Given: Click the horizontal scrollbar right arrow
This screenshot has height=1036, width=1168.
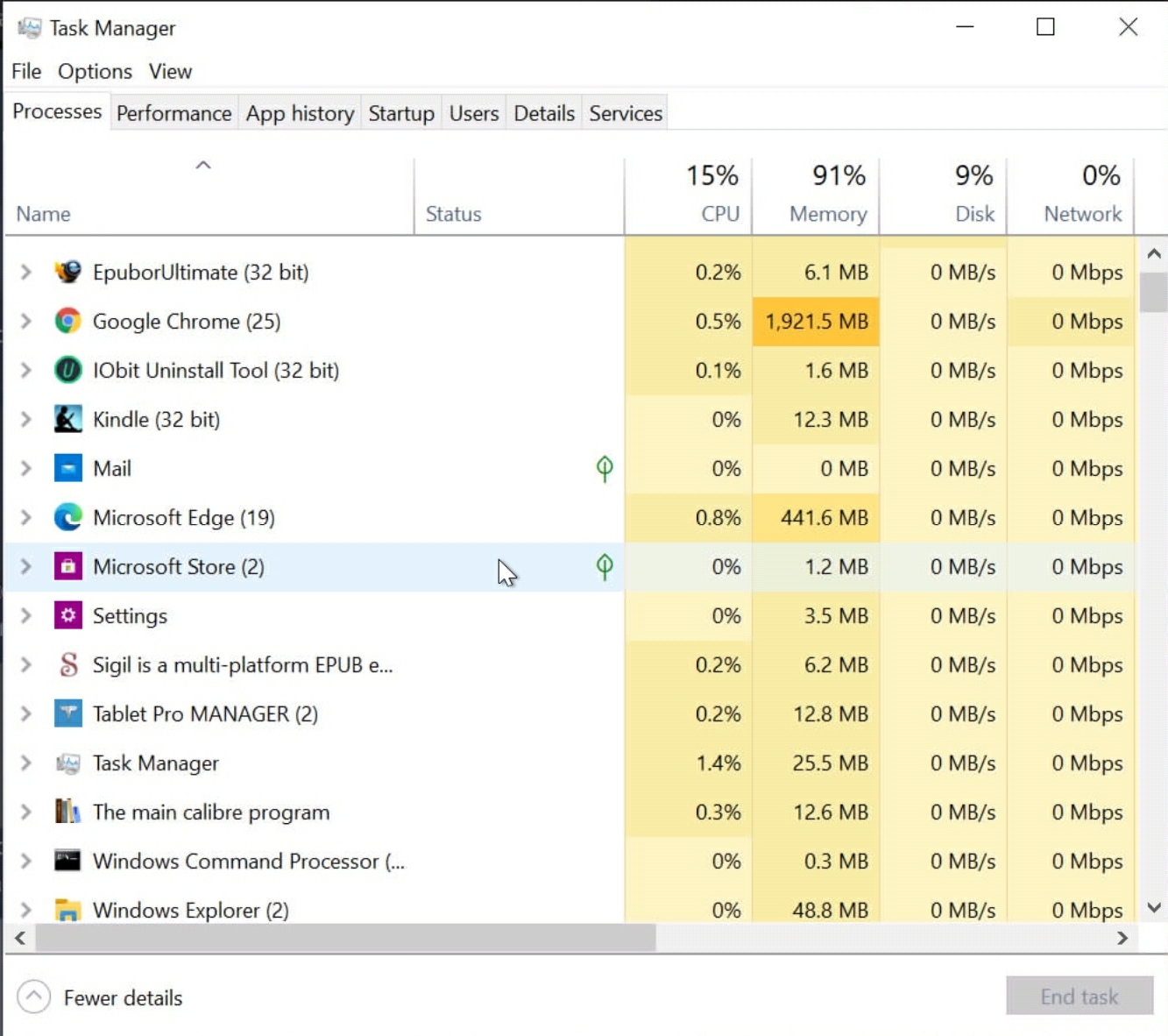Looking at the screenshot, I should (x=1122, y=938).
